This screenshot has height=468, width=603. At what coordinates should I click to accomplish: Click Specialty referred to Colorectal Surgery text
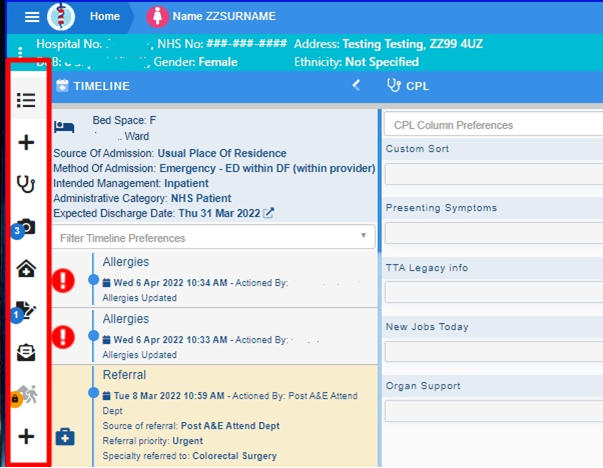(189, 456)
